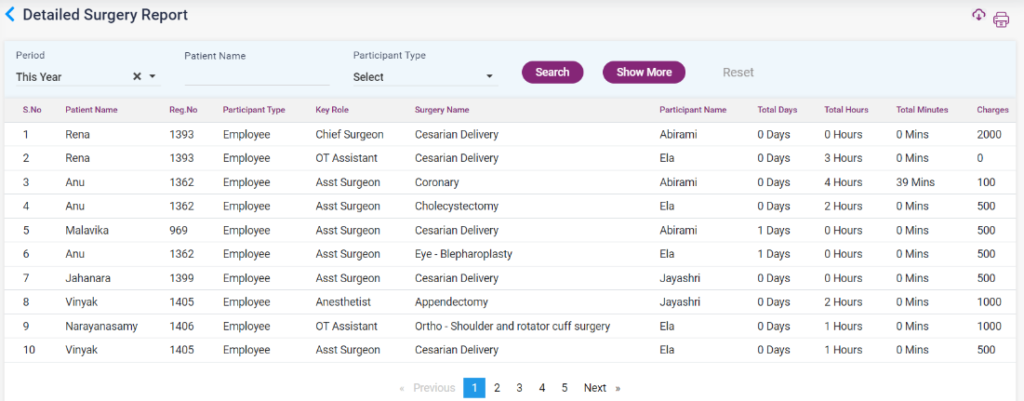Open page 4 of the report
This screenshot has height=401, width=1024.
pos(542,388)
